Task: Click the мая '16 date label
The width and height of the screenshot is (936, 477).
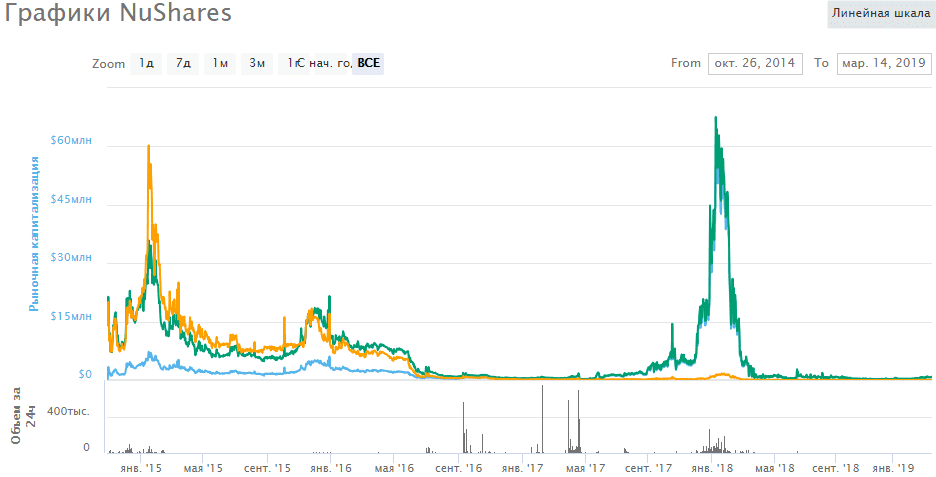Action: tap(395, 468)
